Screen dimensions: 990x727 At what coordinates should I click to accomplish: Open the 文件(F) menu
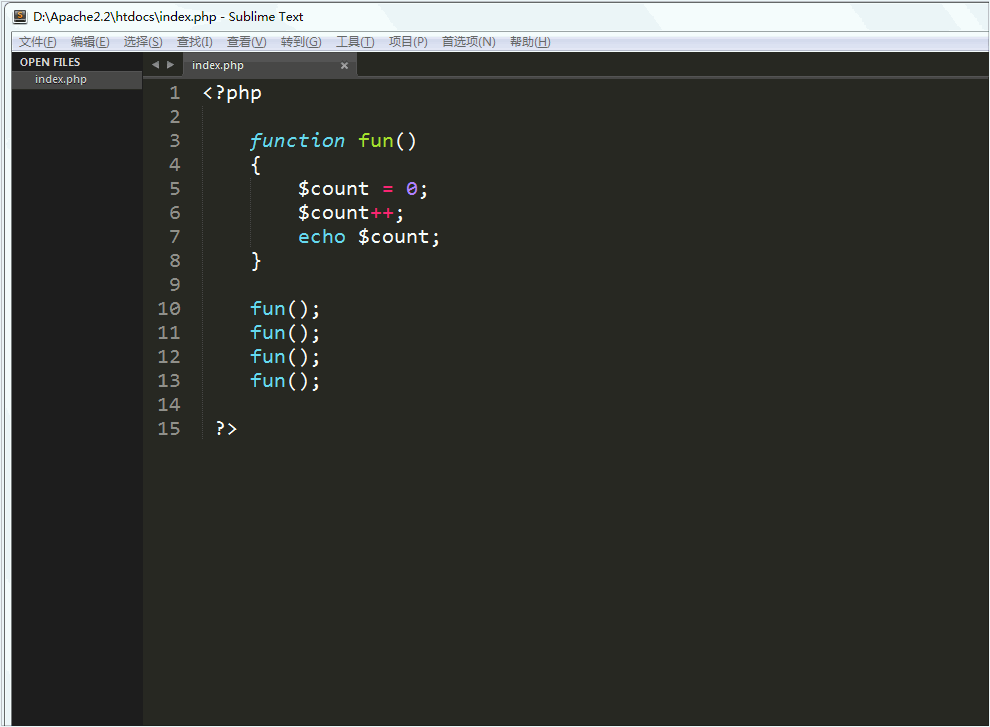click(x=37, y=42)
